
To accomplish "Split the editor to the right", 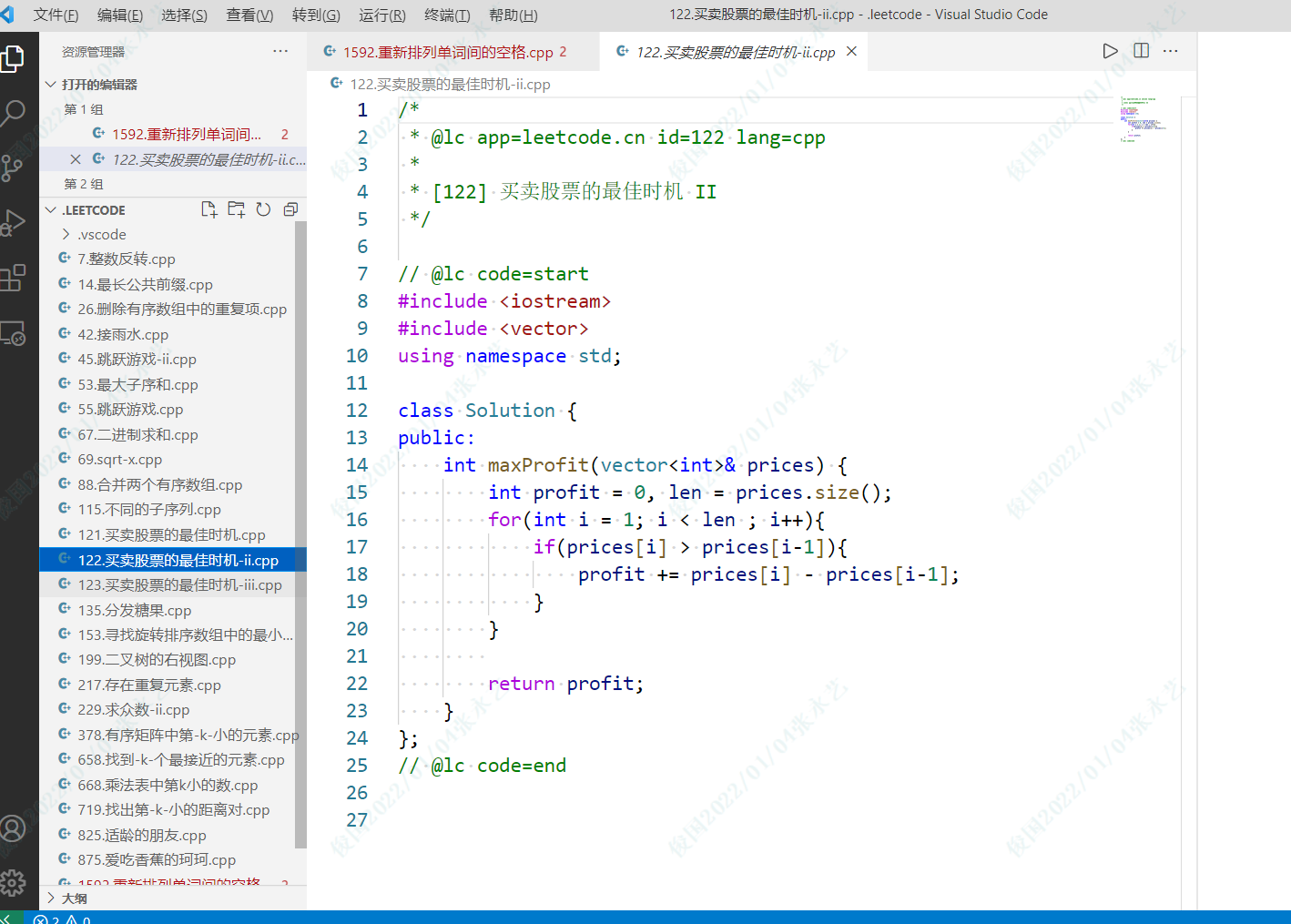I will pos(1141,51).
